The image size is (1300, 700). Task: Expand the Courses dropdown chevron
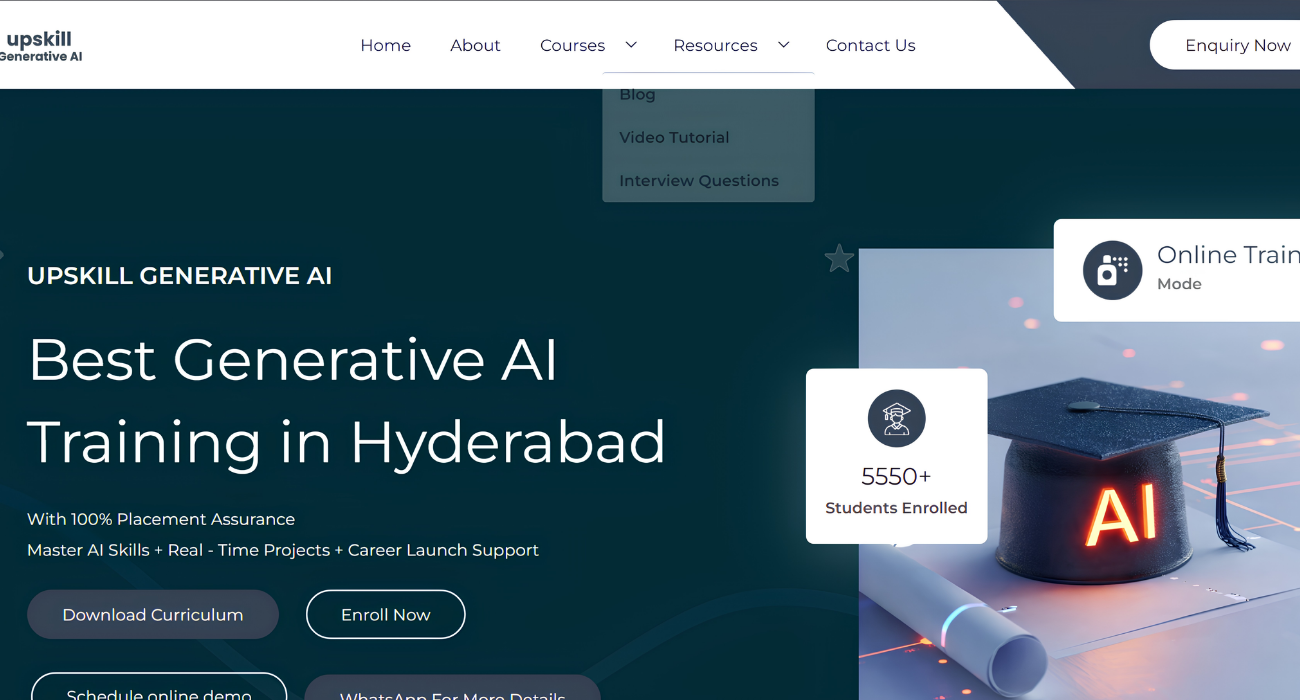pos(631,45)
